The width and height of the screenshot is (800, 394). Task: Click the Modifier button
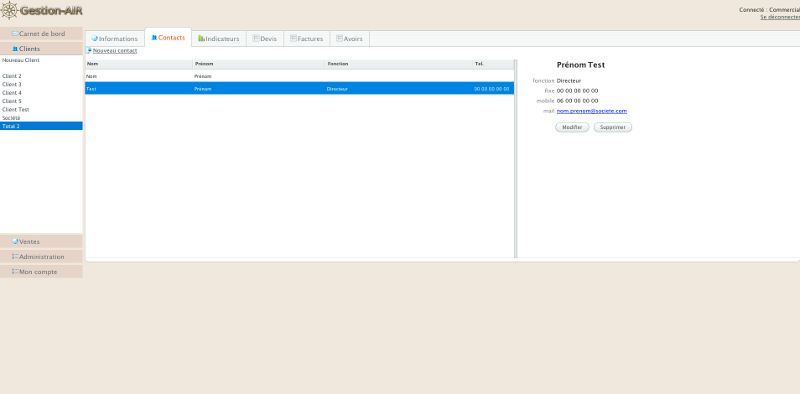point(572,127)
